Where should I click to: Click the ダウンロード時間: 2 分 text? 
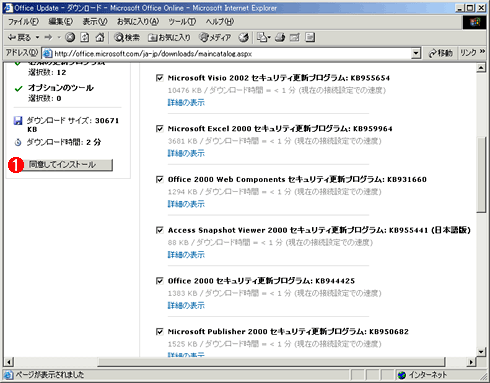[x=64, y=142]
